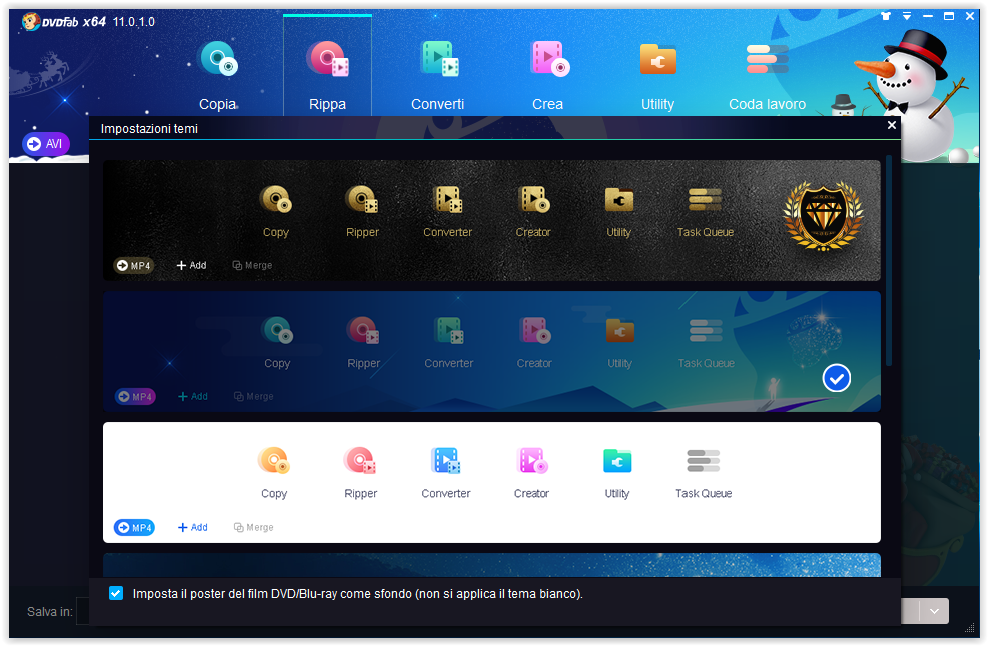Click Add in blue night theme preview

[x=193, y=396]
